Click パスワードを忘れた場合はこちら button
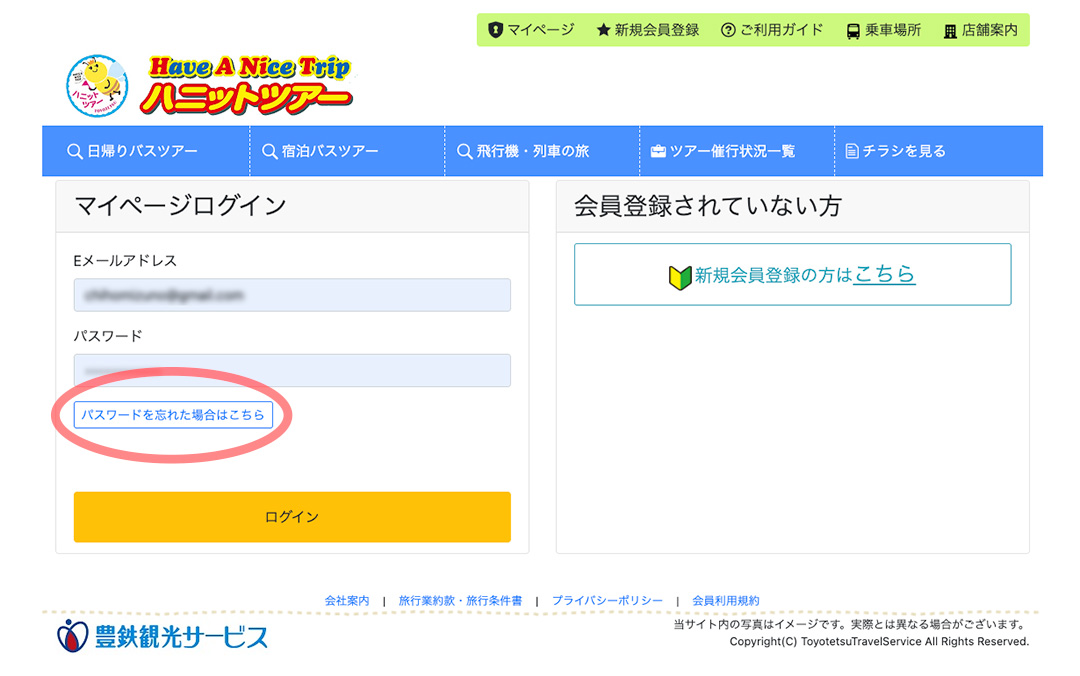The height and width of the screenshot is (676, 1080). (173, 414)
